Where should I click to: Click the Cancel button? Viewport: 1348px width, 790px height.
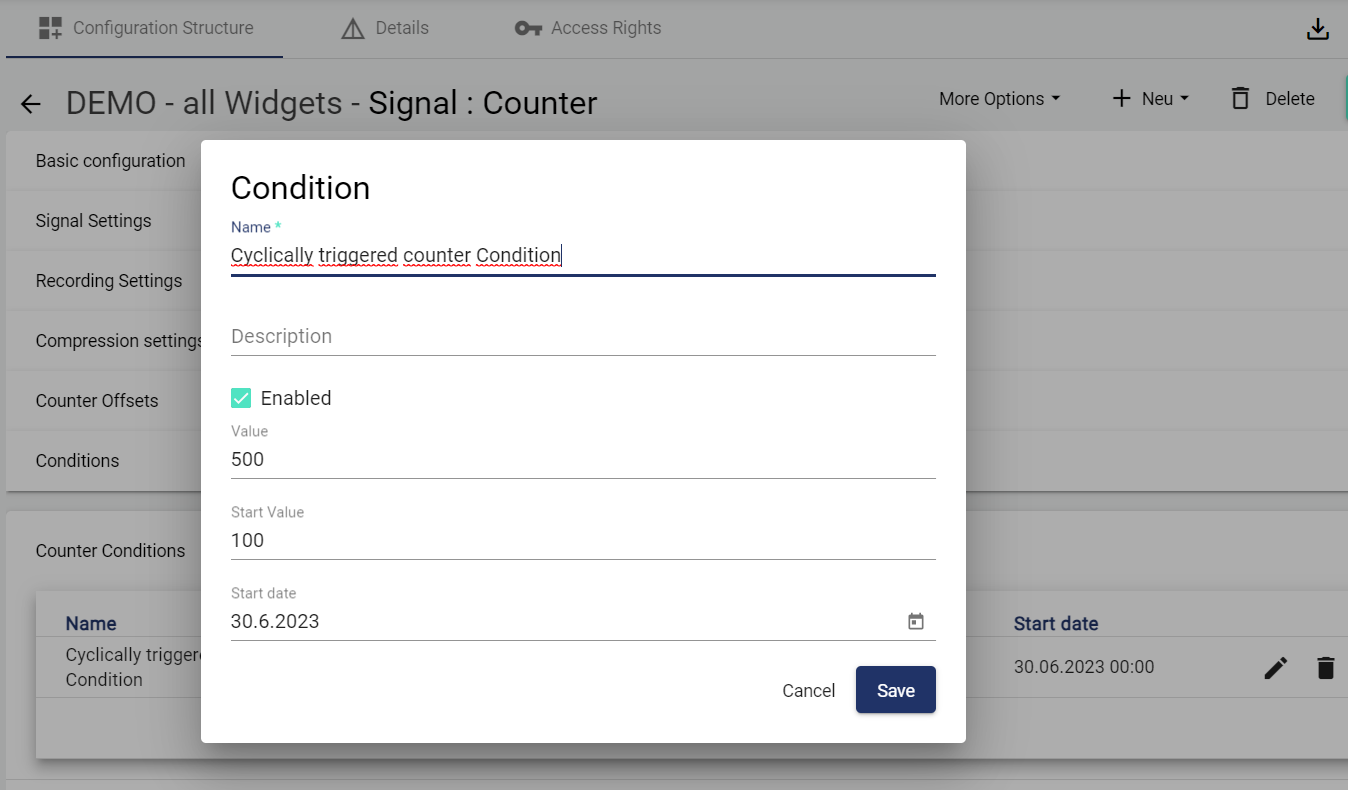click(808, 690)
